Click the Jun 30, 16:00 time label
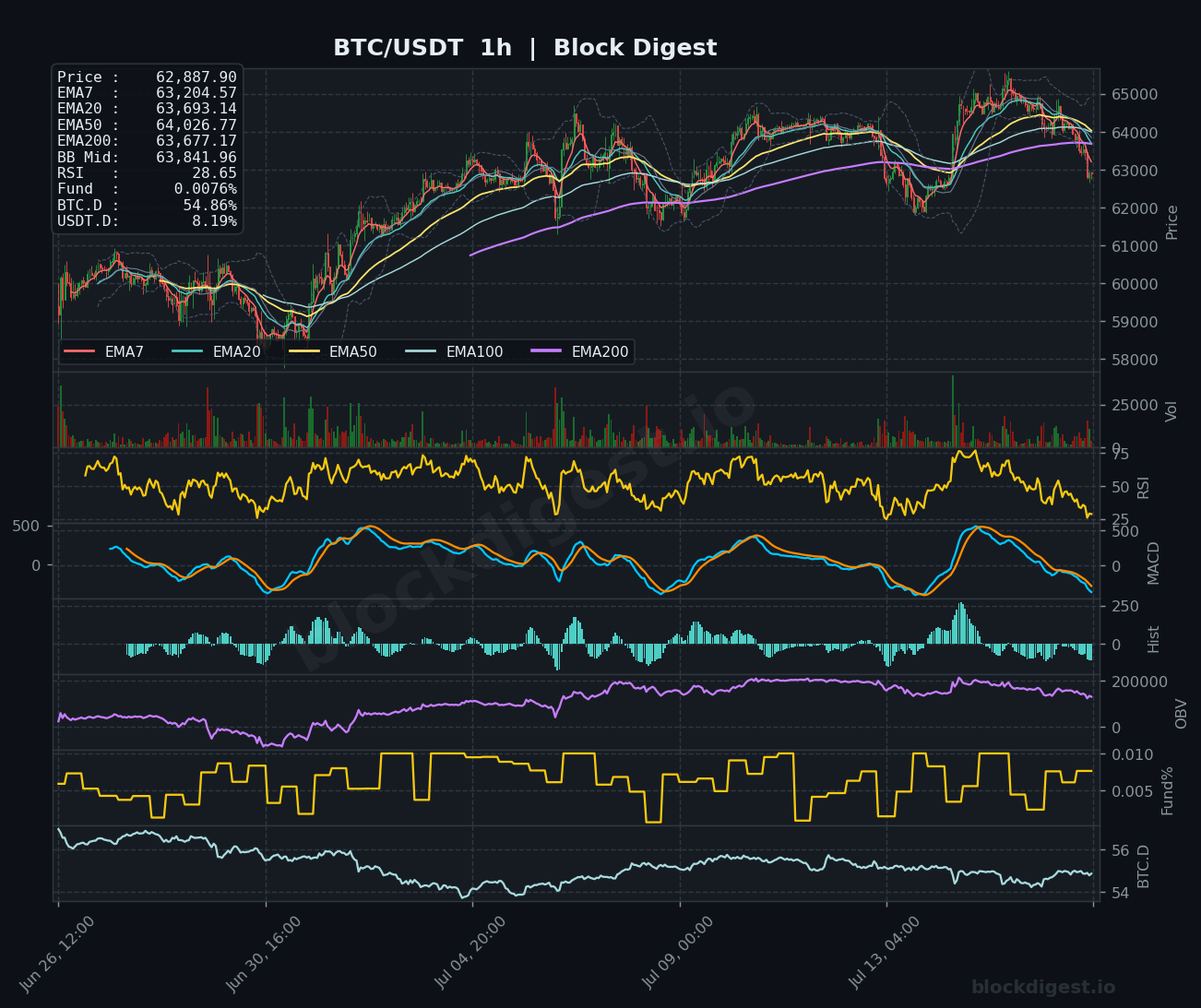 [x=263, y=954]
